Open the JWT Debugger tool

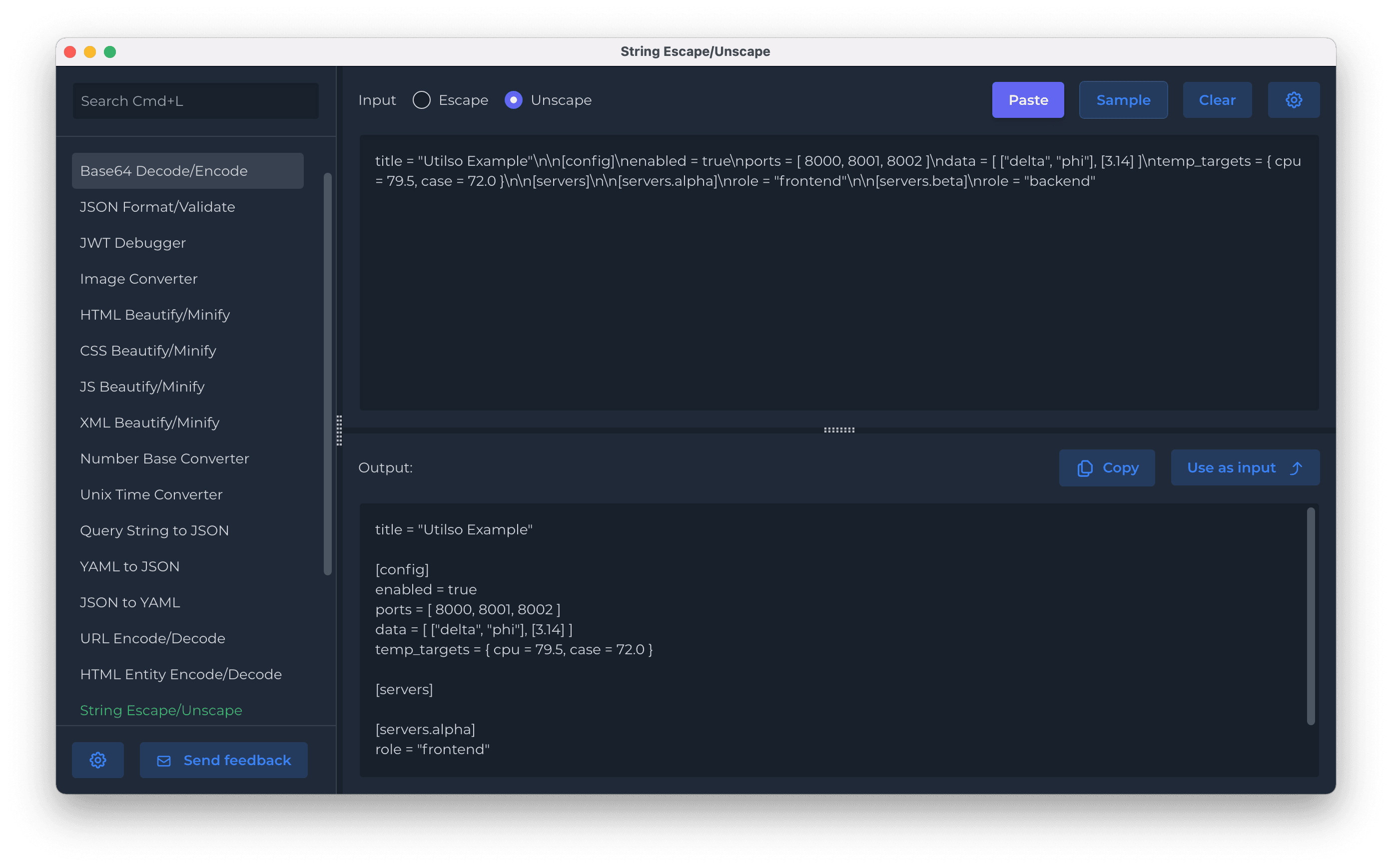click(132, 243)
